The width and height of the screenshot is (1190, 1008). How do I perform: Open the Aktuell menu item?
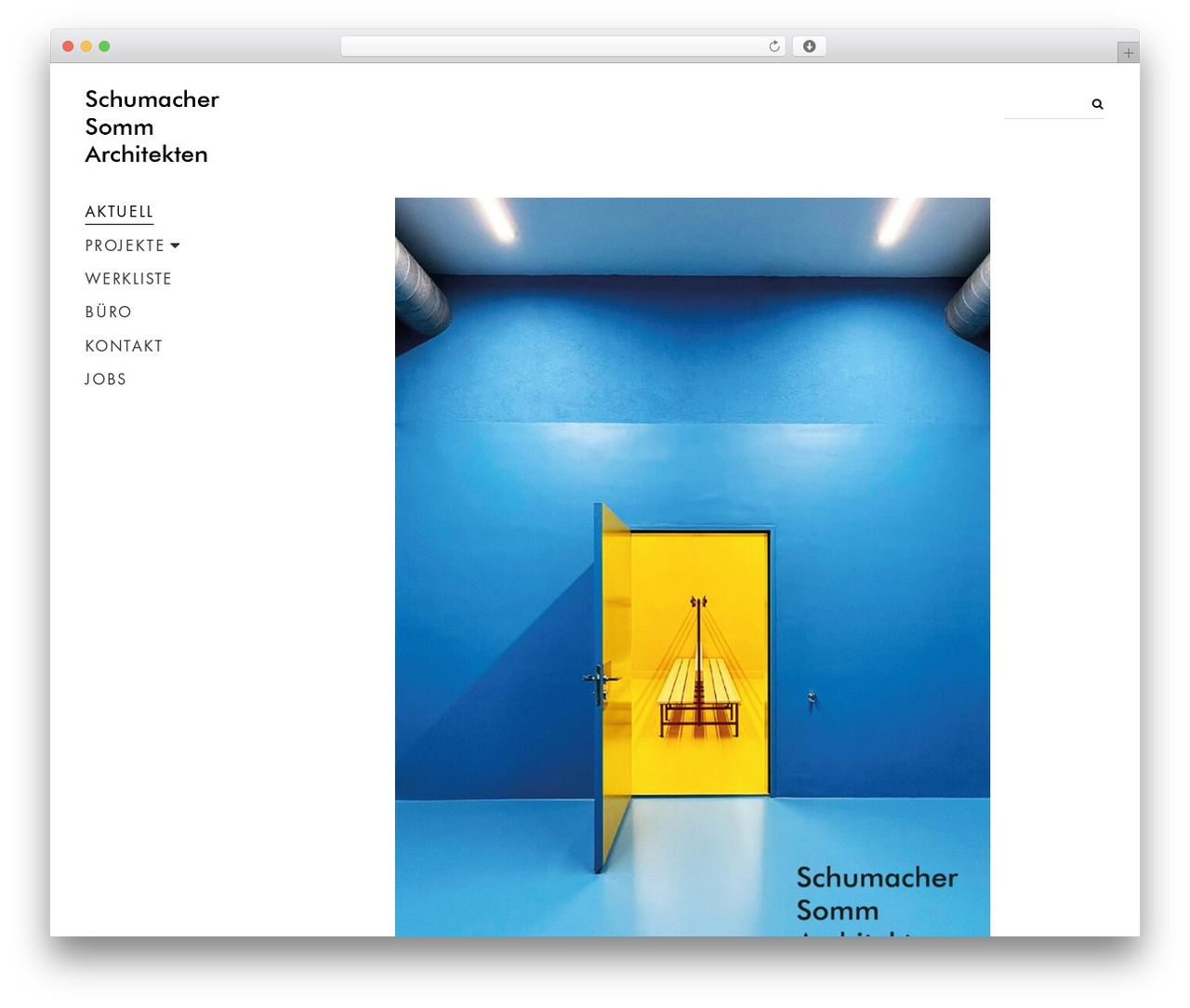[x=119, y=212]
